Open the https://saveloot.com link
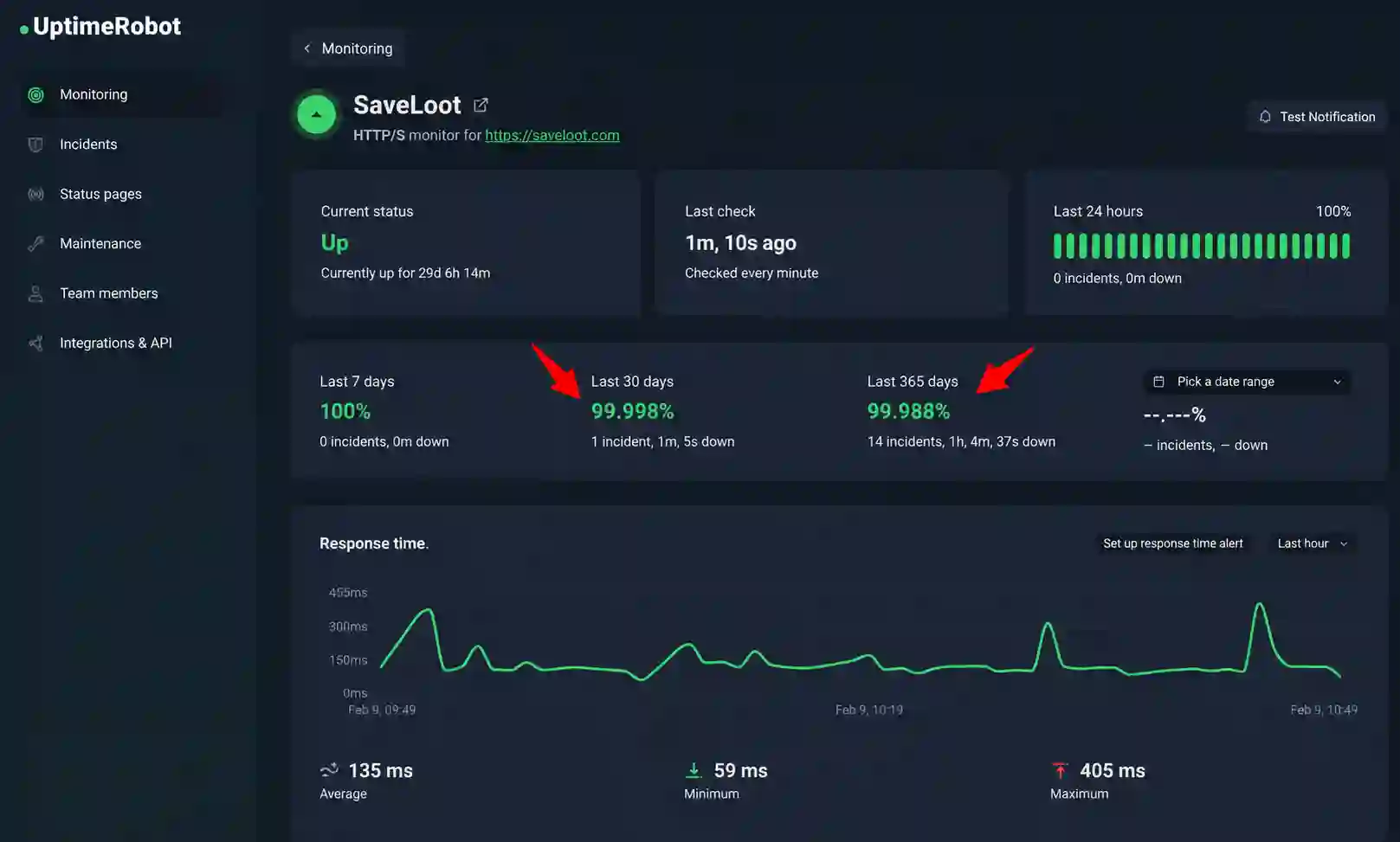 552,135
